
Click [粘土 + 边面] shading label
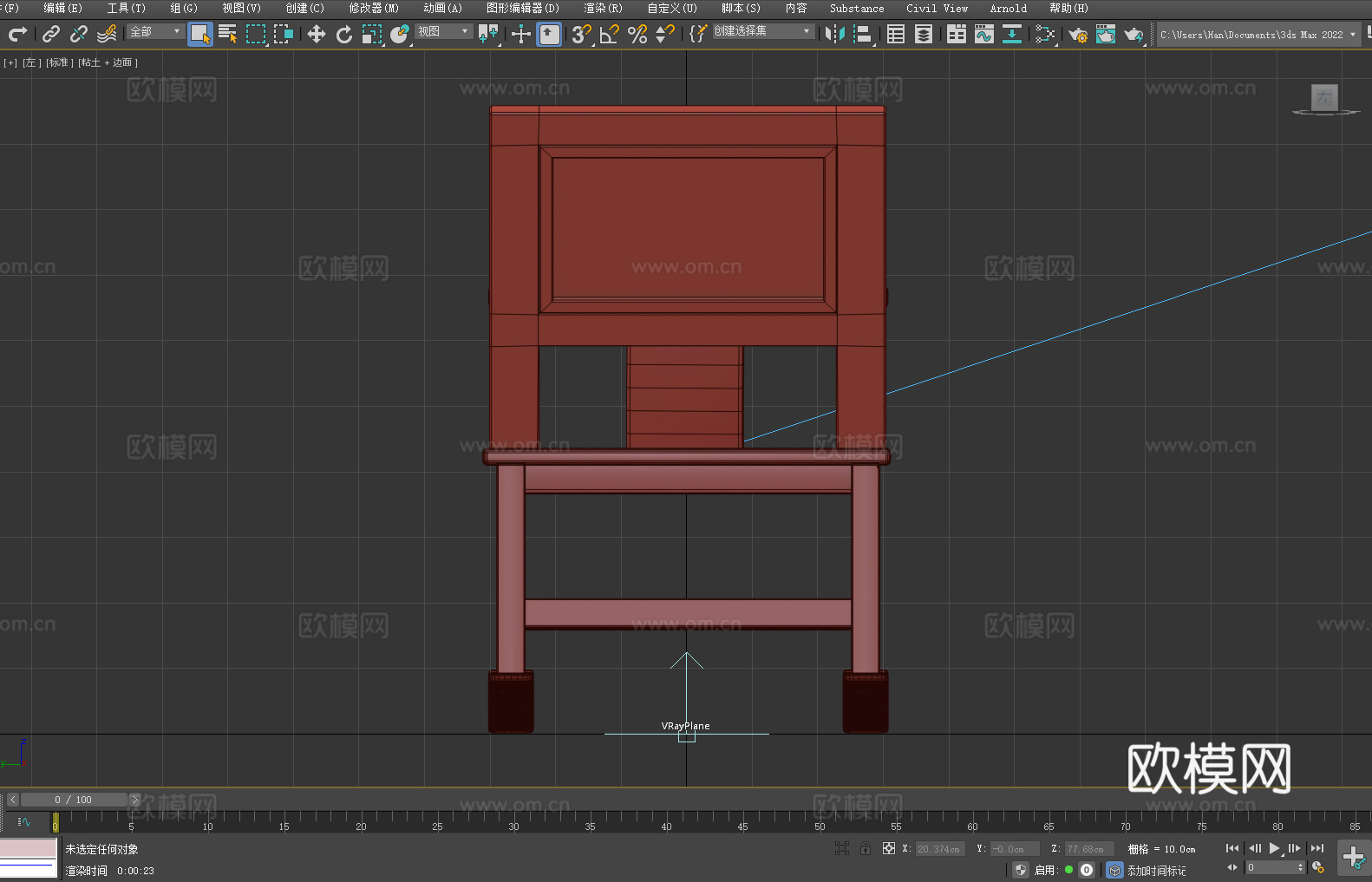coord(108,62)
